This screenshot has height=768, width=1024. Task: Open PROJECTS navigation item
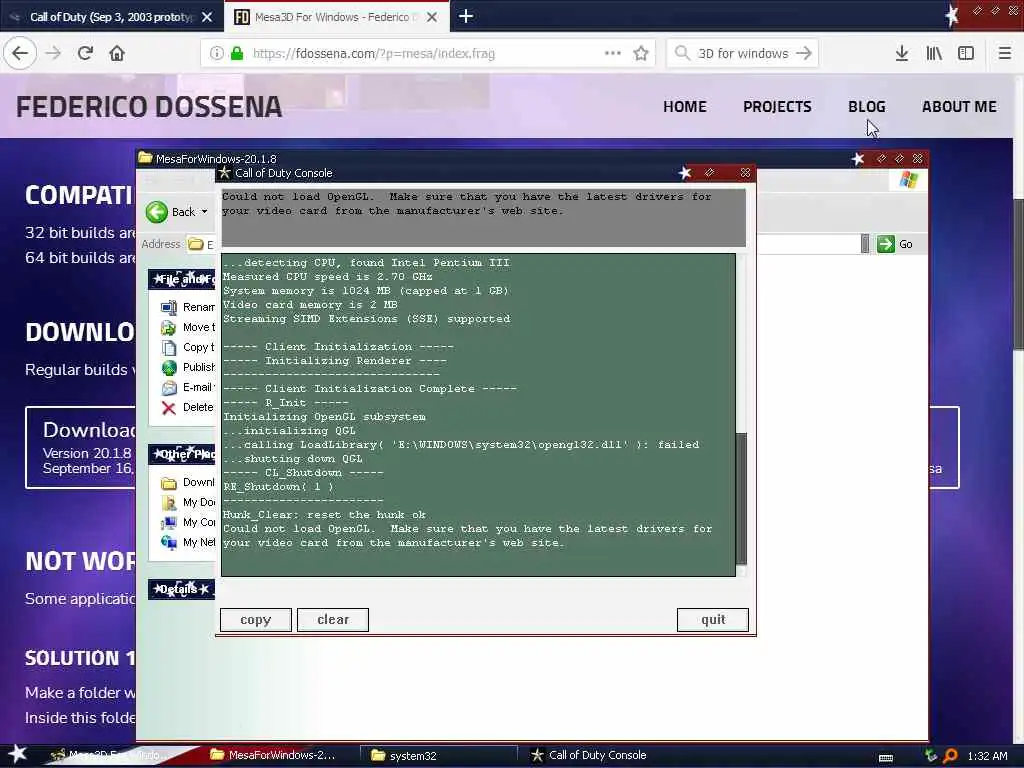pos(776,106)
